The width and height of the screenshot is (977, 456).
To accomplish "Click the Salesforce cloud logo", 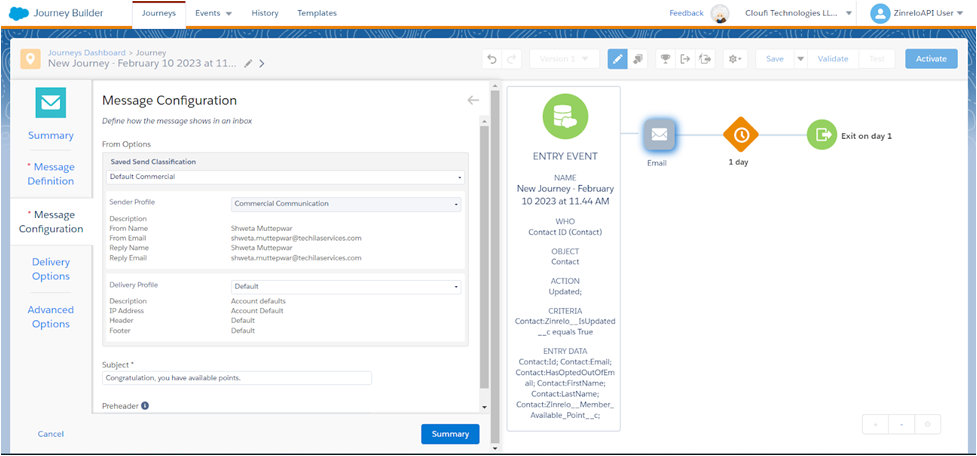I will [x=19, y=12].
